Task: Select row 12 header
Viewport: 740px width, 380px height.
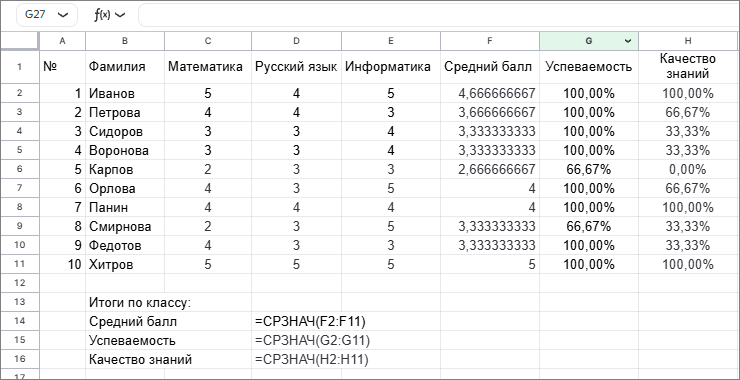Action: click(19, 283)
